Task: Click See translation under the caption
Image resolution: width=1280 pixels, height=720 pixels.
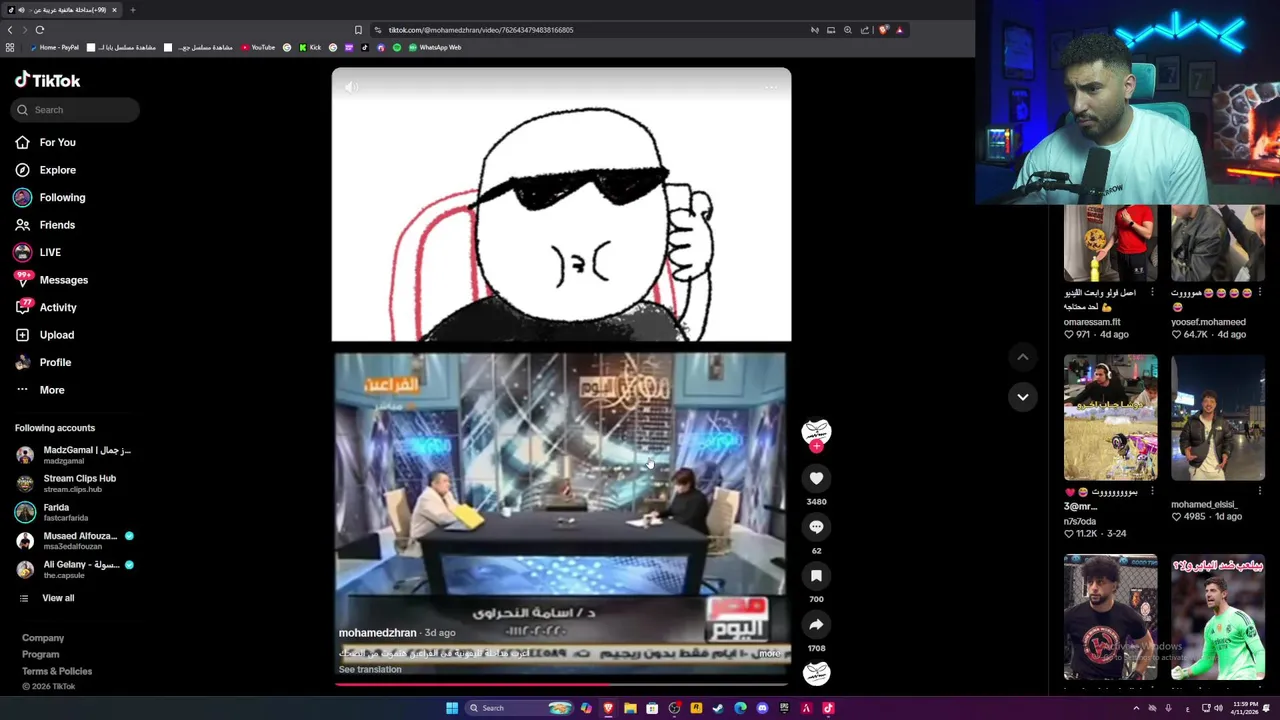Action: click(370, 670)
